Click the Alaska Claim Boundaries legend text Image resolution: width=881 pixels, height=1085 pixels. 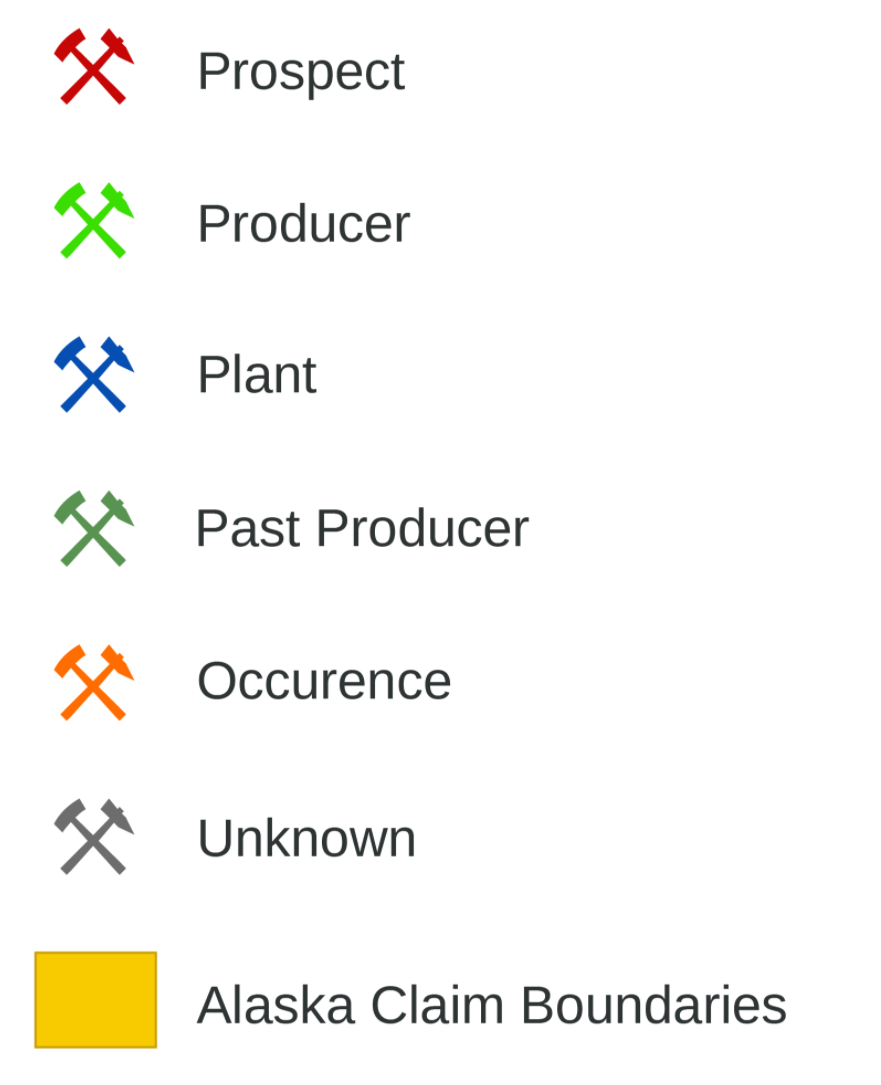pyautogui.click(x=492, y=1005)
